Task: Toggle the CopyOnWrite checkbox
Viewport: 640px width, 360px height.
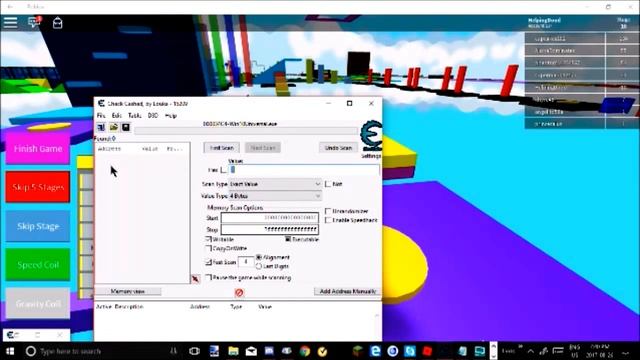Action: (209, 248)
